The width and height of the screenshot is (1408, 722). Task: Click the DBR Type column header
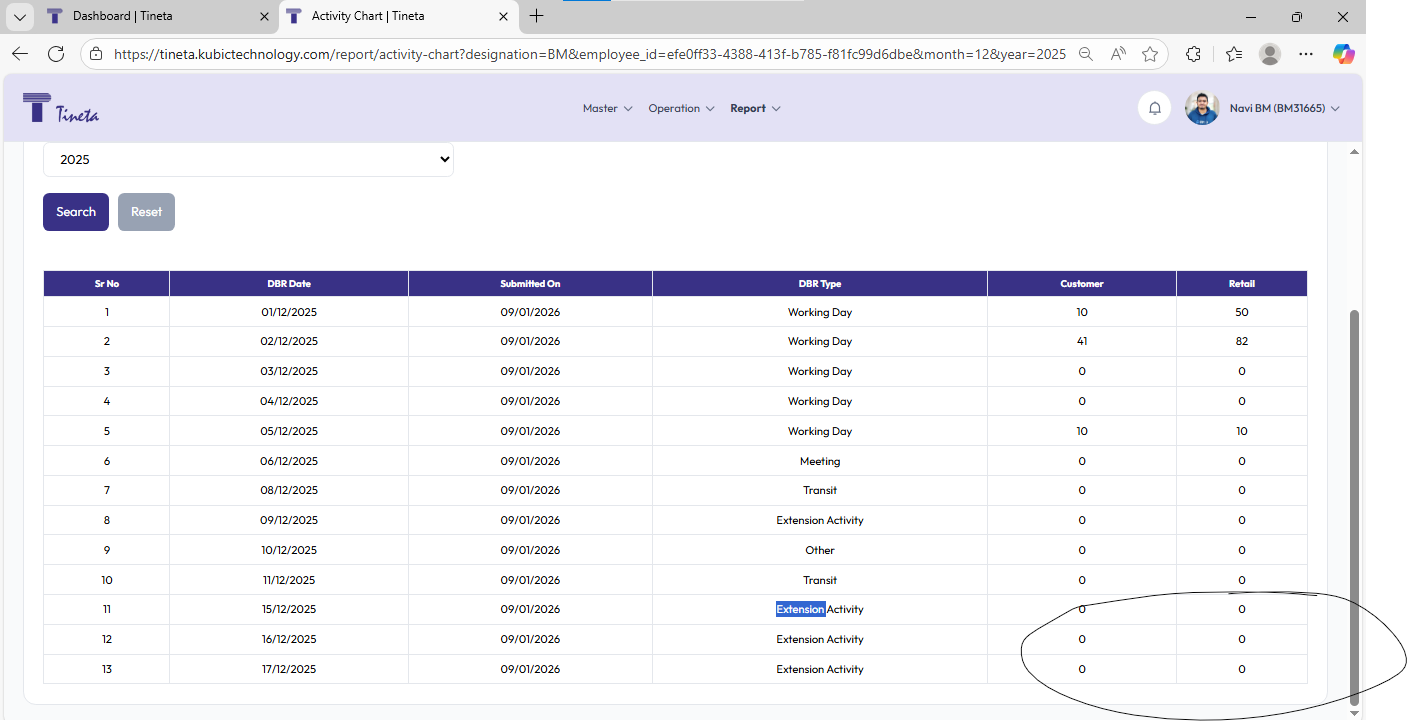click(x=820, y=284)
